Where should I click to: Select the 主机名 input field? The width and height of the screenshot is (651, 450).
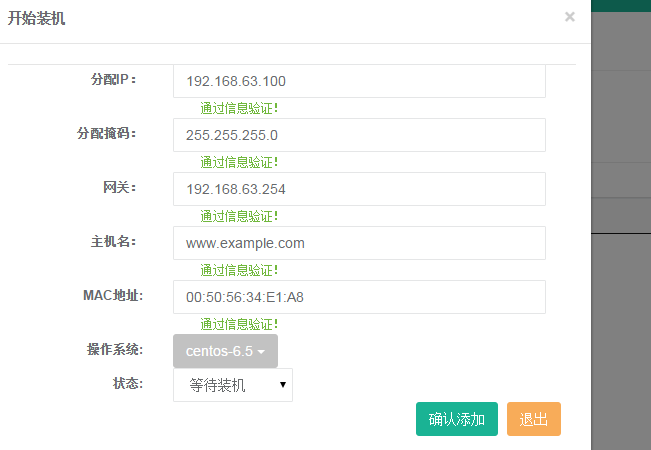coord(359,243)
